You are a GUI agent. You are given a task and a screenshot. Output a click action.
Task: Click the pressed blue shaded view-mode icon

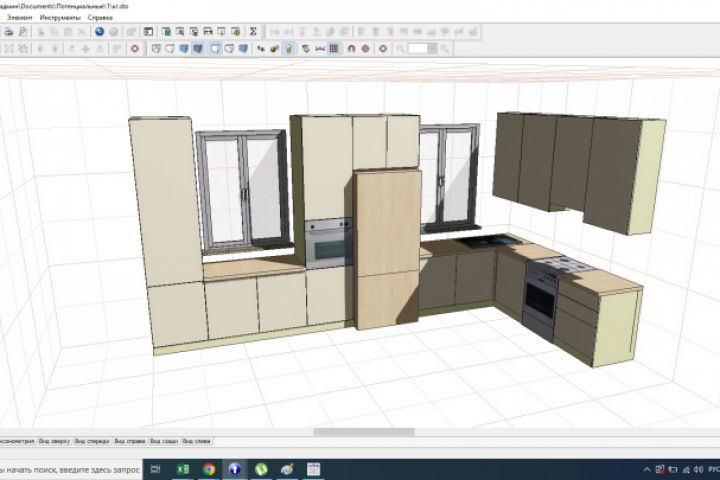tap(198, 48)
